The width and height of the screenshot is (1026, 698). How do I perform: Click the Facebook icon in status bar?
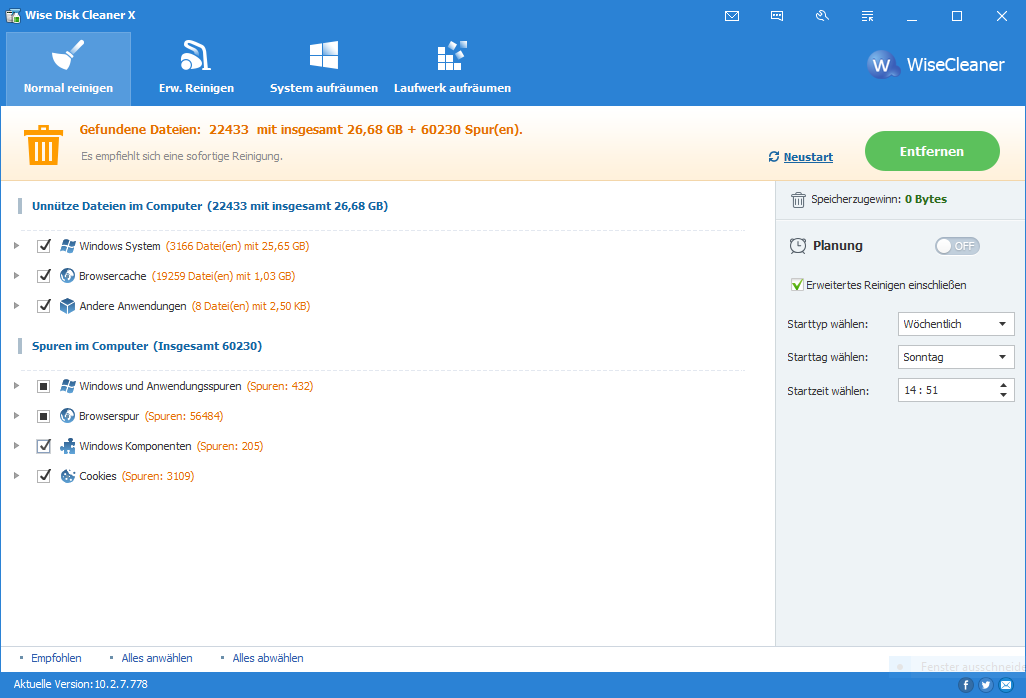coord(966,685)
